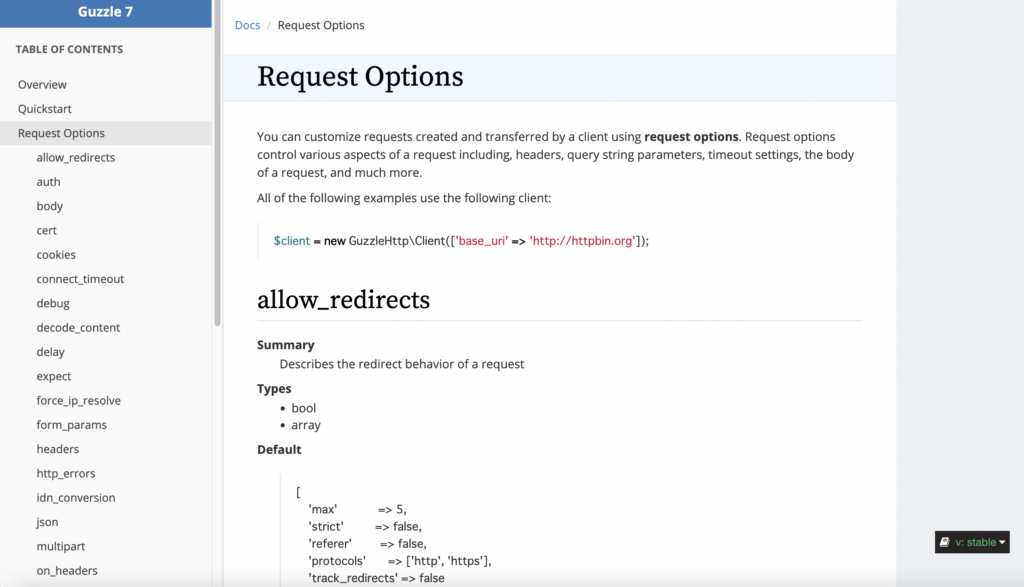Jump to decode_content section
Screen dimensions: 1024x587
pyautogui.click(x=78, y=327)
